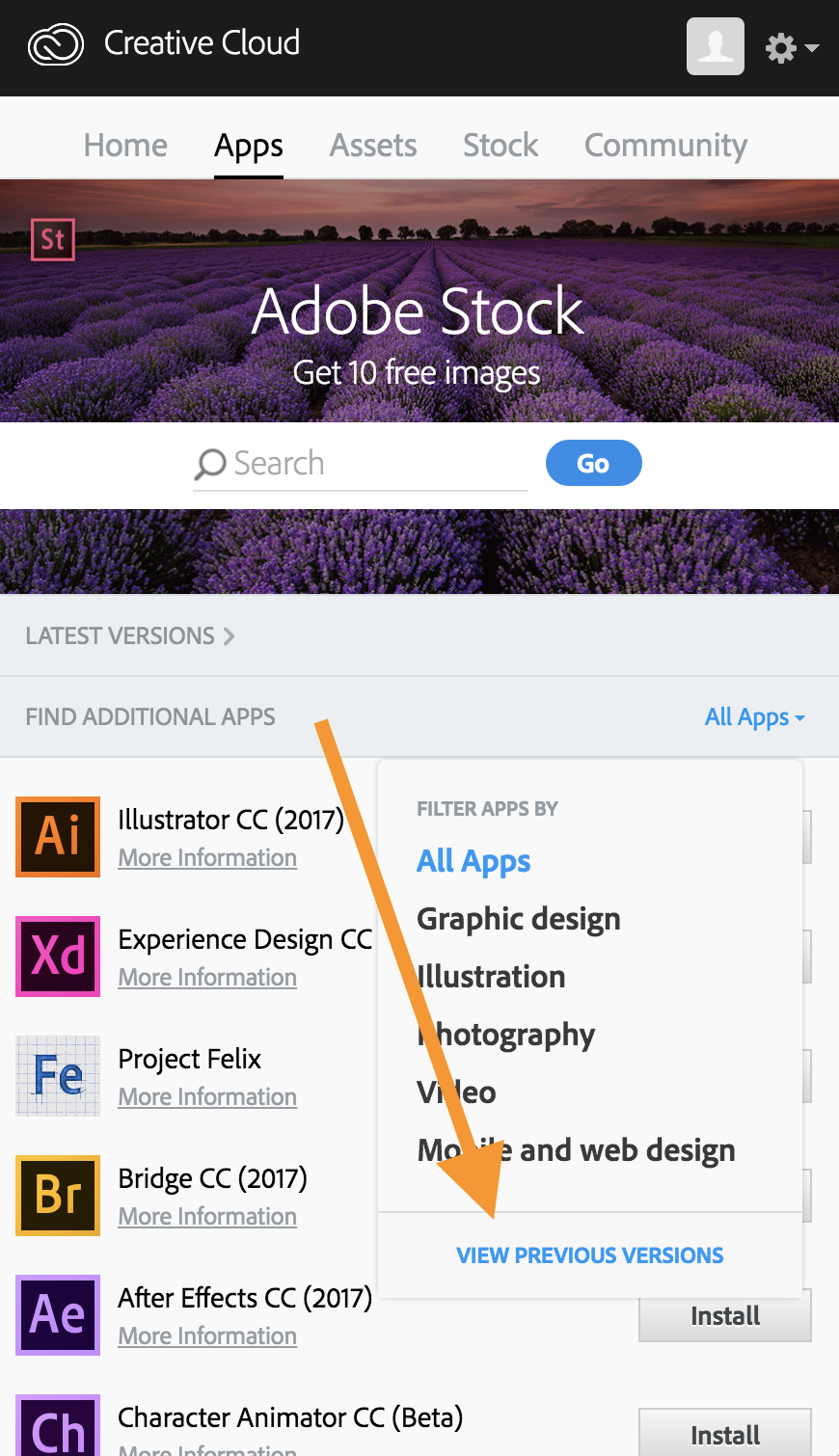Switch to the Assets tab

tap(373, 146)
